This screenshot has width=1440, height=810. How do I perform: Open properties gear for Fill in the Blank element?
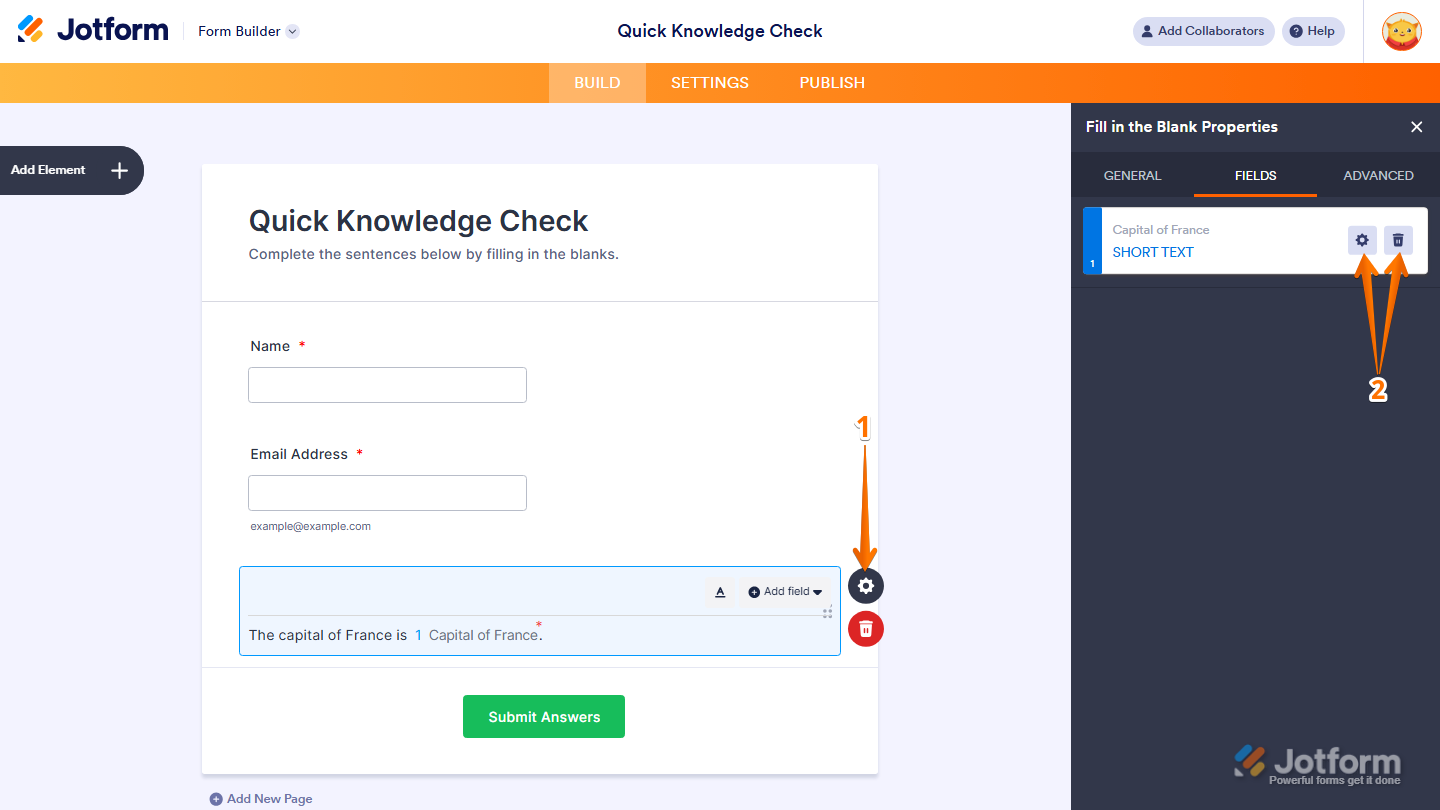[866, 586]
